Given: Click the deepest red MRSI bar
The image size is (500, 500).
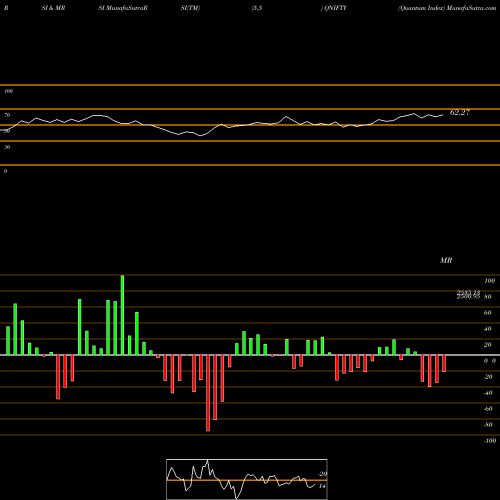Looking at the screenshot, I should coord(208,393).
